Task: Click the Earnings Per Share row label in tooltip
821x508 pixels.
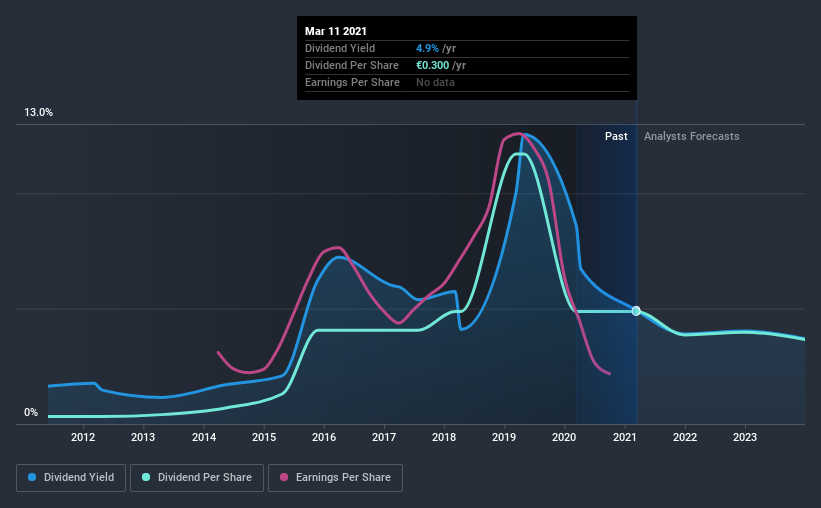Action: click(x=352, y=82)
